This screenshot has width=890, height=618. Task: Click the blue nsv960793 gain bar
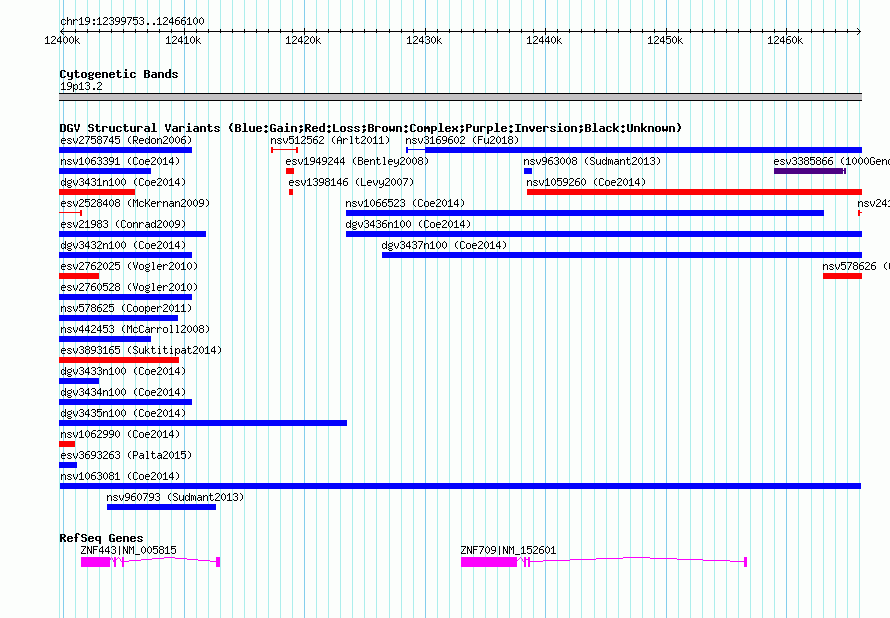[x=162, y=507]
